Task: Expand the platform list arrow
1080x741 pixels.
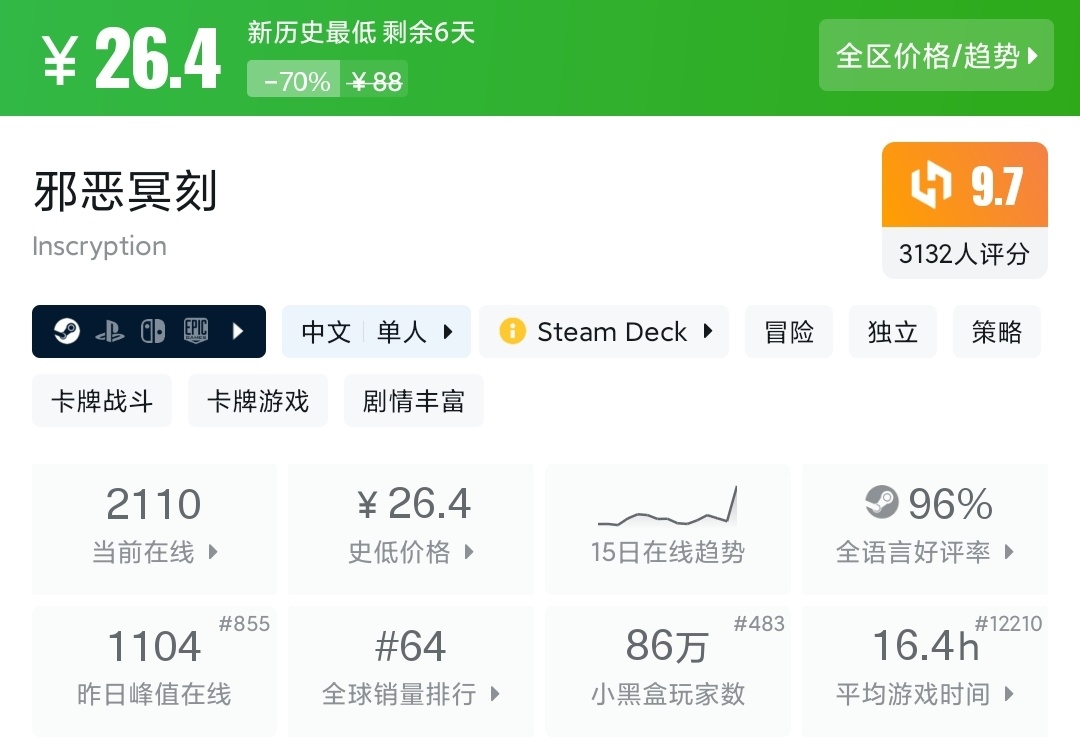Action: click(x=238, y=331)
